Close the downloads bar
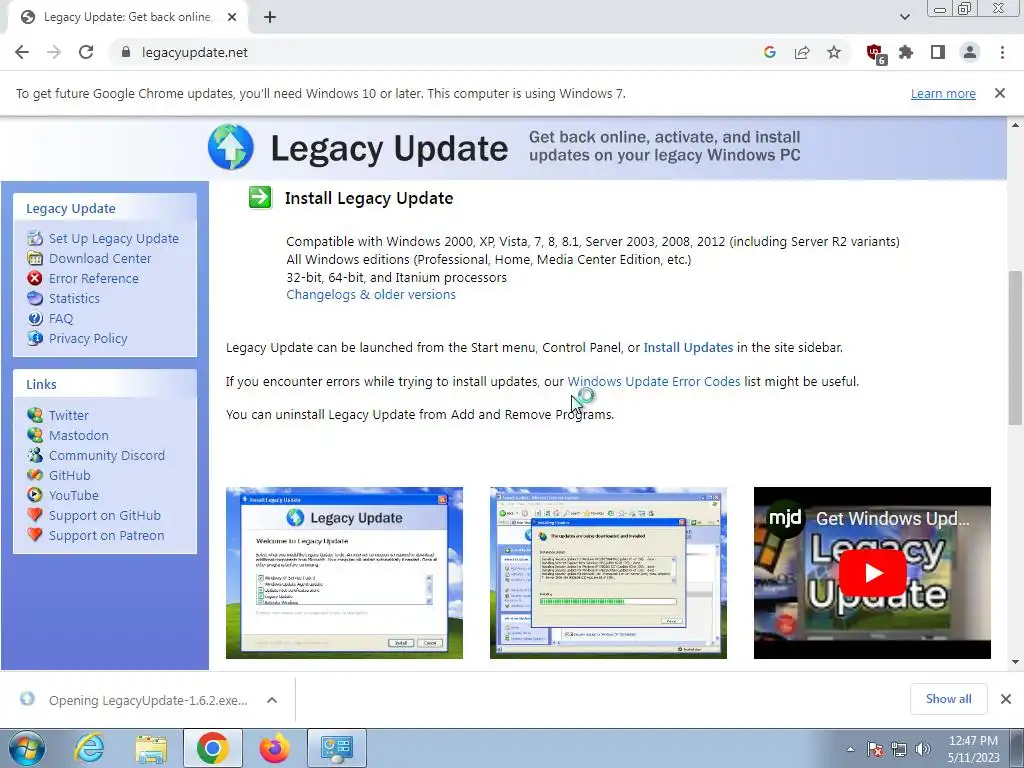 [x=1006, y=699]
